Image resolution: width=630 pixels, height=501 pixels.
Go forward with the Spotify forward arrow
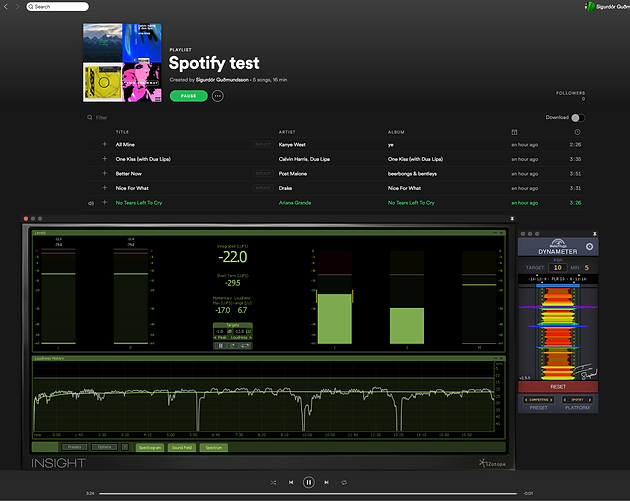point(17,6)
